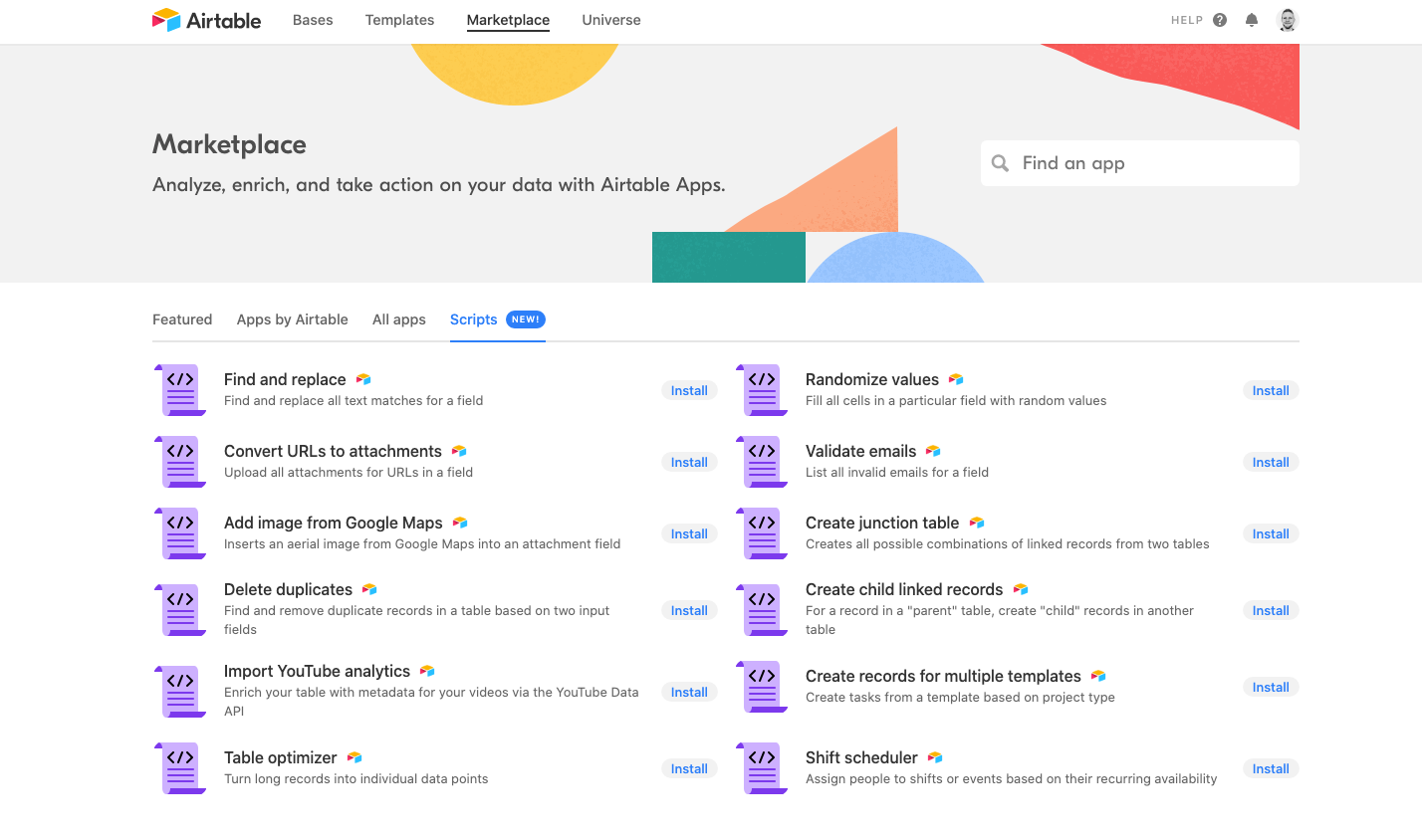The height and width of the screenshot is (840, 1422).
Task: Click 'Fill all cells in a particular field' description
Action: point(956,400)
